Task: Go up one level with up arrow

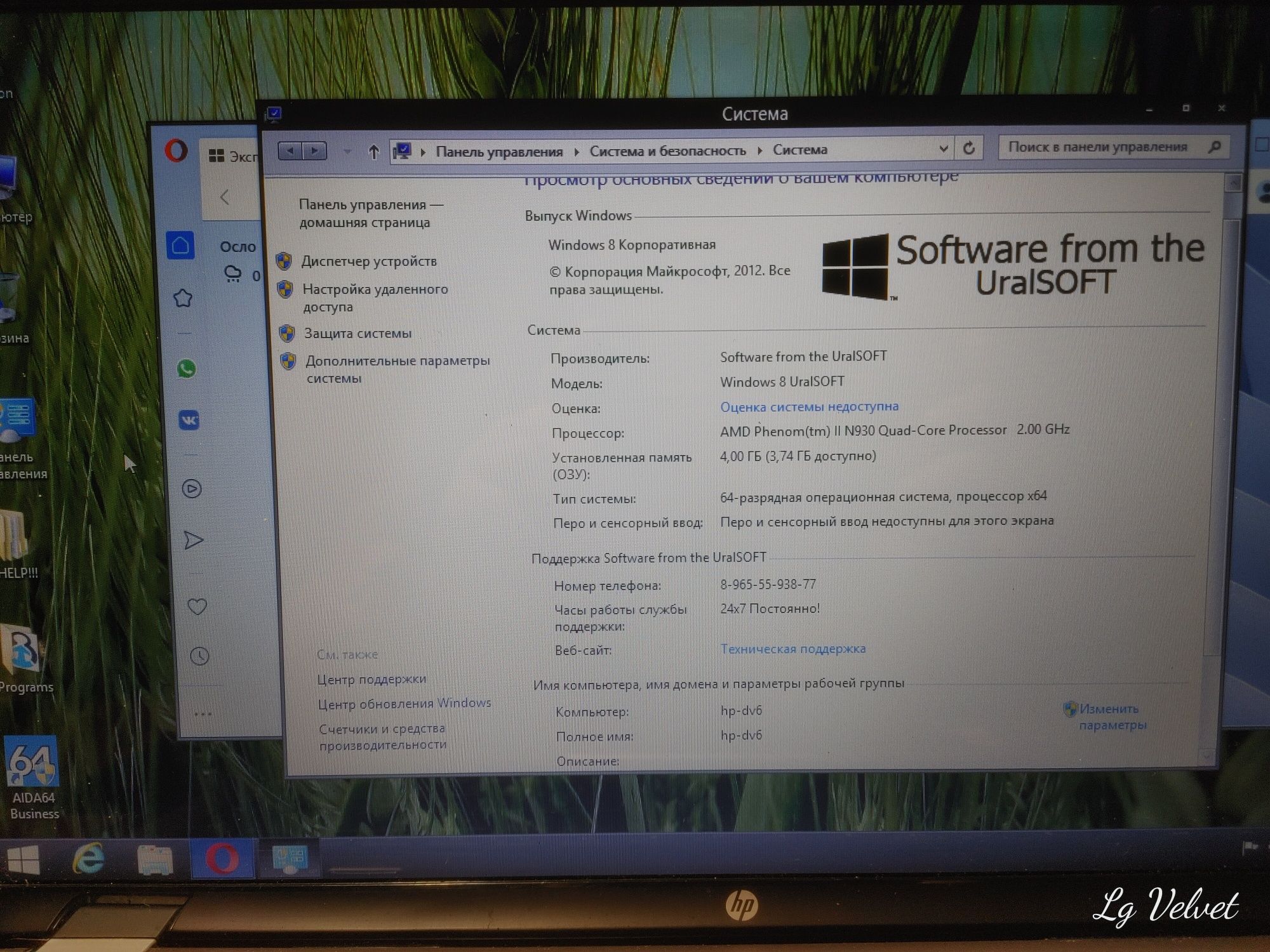Action: [x=373, y=151]
